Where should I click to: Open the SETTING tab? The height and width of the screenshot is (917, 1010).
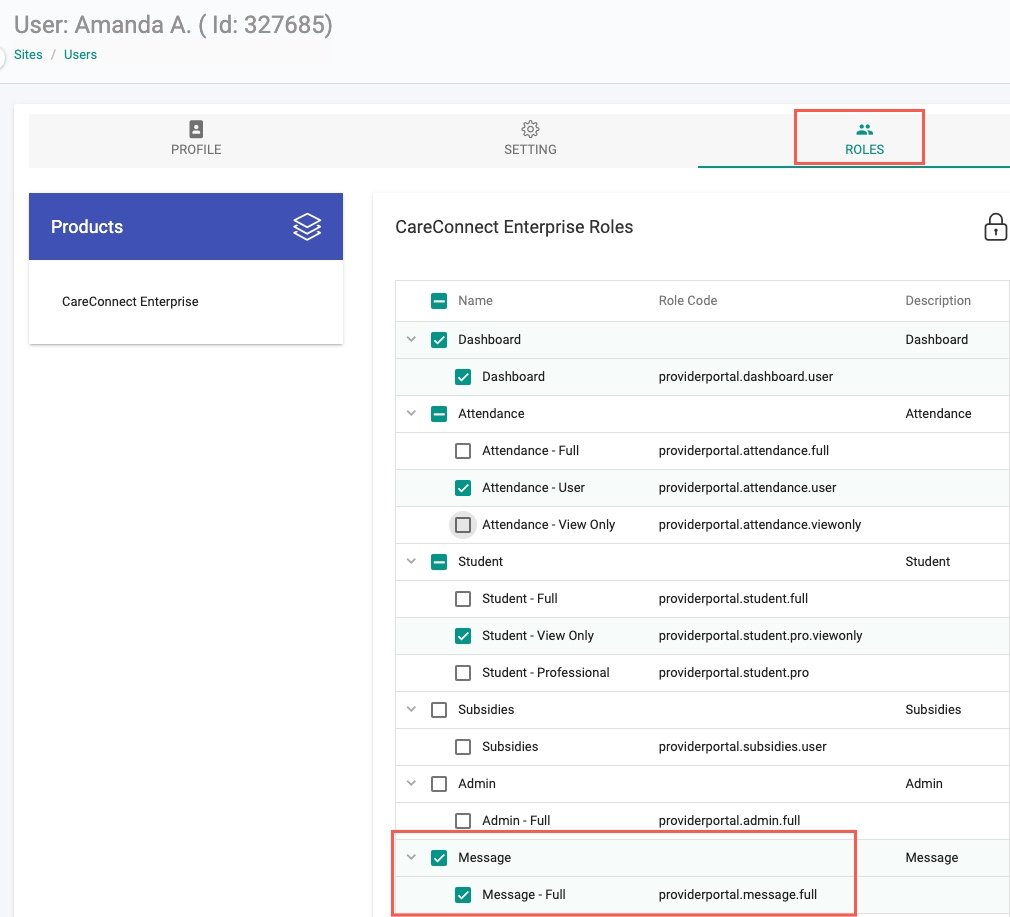[x=530, y=140]
